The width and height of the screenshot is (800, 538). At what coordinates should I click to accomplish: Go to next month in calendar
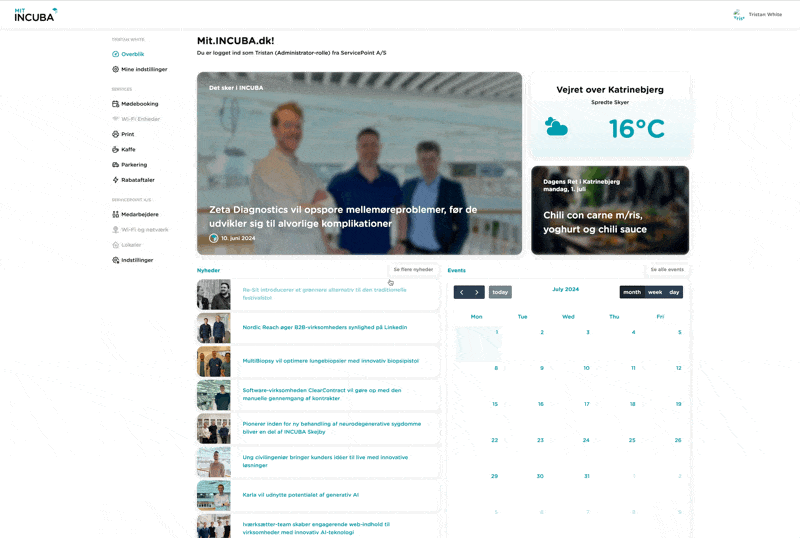(477, 292)
